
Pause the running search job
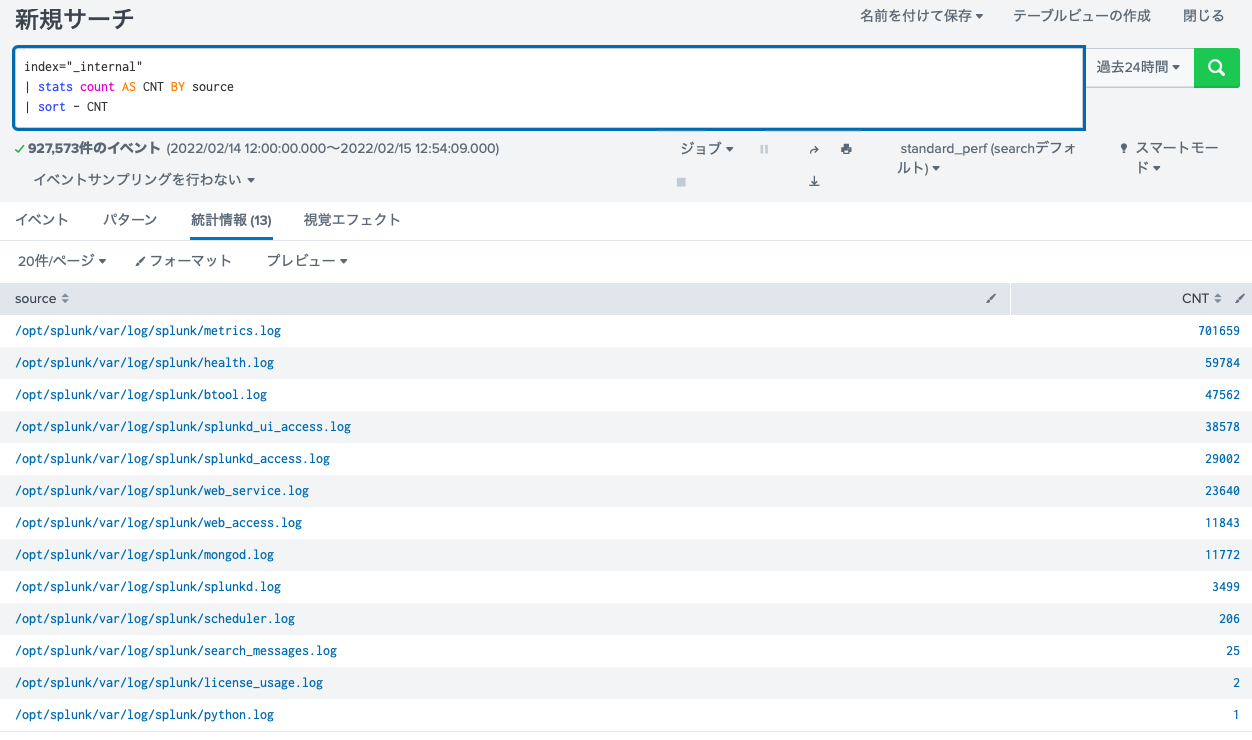764,148
